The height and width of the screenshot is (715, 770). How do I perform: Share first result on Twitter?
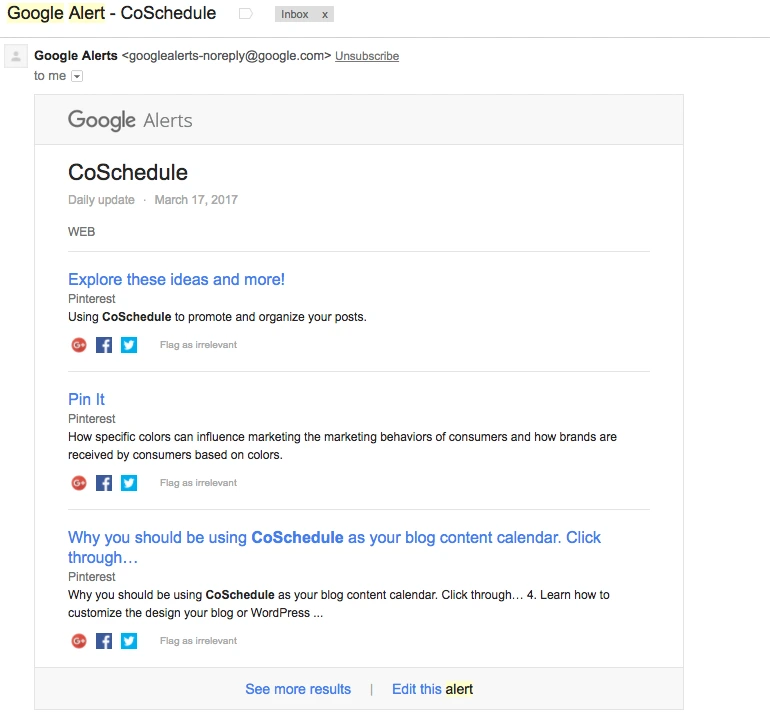coord(129,345)
